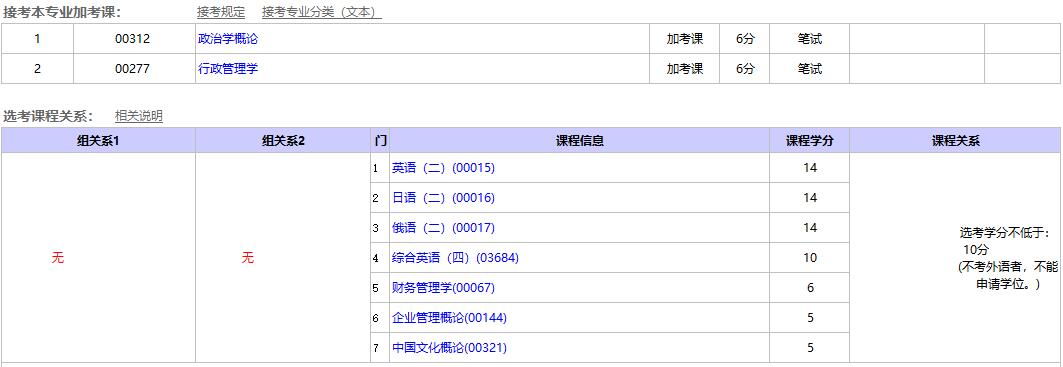The width and height of the screenshot is (1063, 367).
Task: Click 加考课 cell in 行政管理学 row
Action: pyautogui.click(x=685, y=69)
